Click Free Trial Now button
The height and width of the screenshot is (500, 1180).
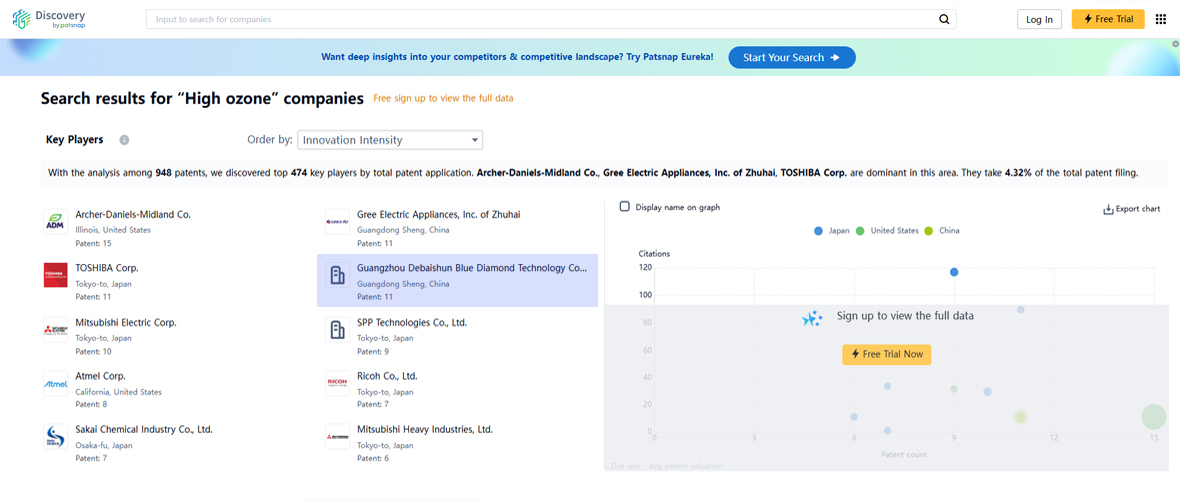887,354
